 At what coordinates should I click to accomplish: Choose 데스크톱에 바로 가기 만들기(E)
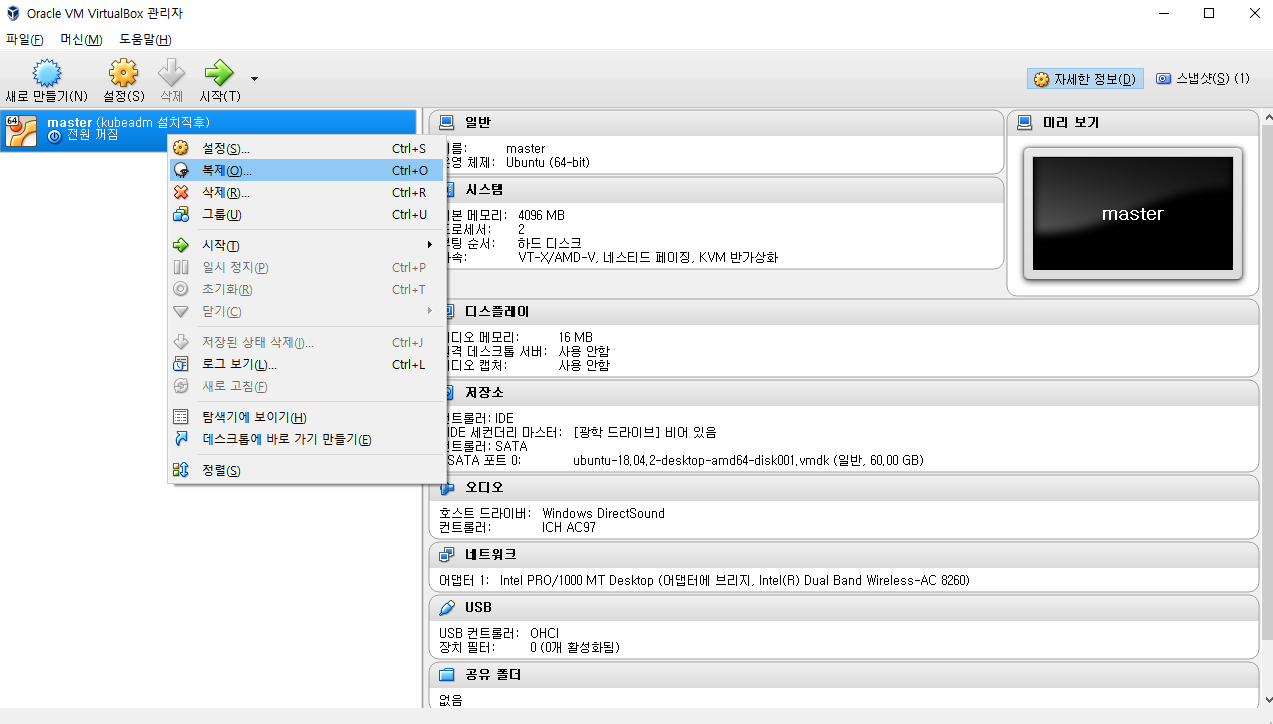(x=306, y=439)
